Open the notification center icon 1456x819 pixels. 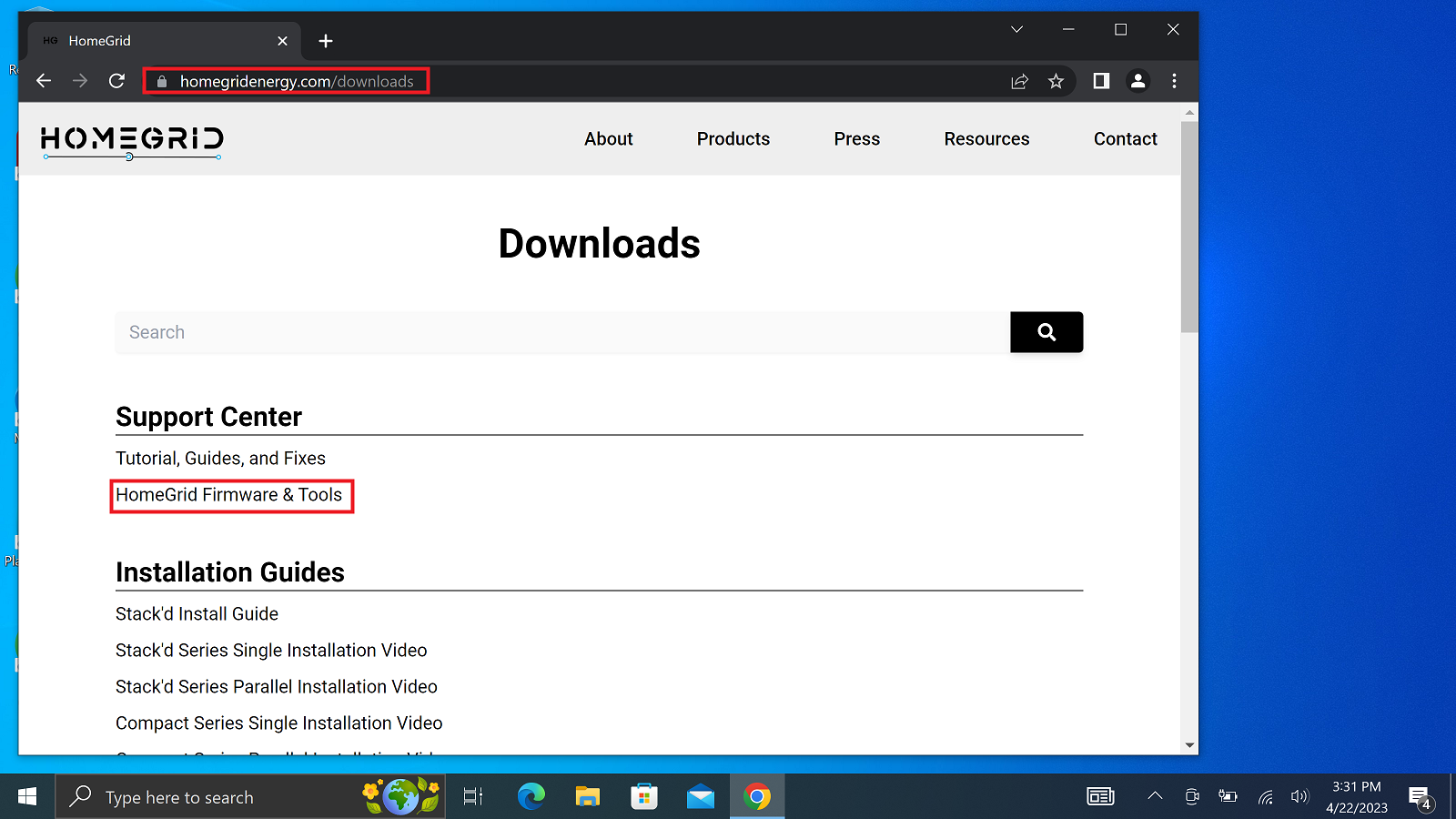click(x=1421, y=798)
